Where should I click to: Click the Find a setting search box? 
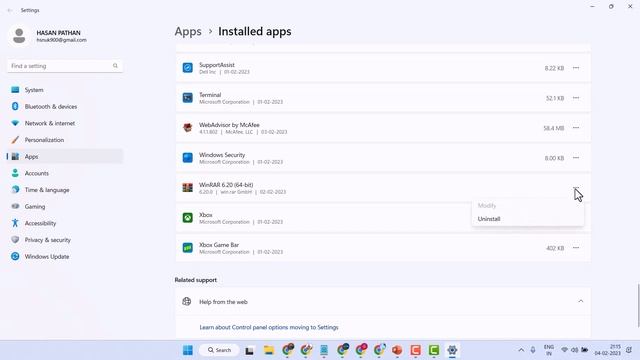(x=64, y=66)
